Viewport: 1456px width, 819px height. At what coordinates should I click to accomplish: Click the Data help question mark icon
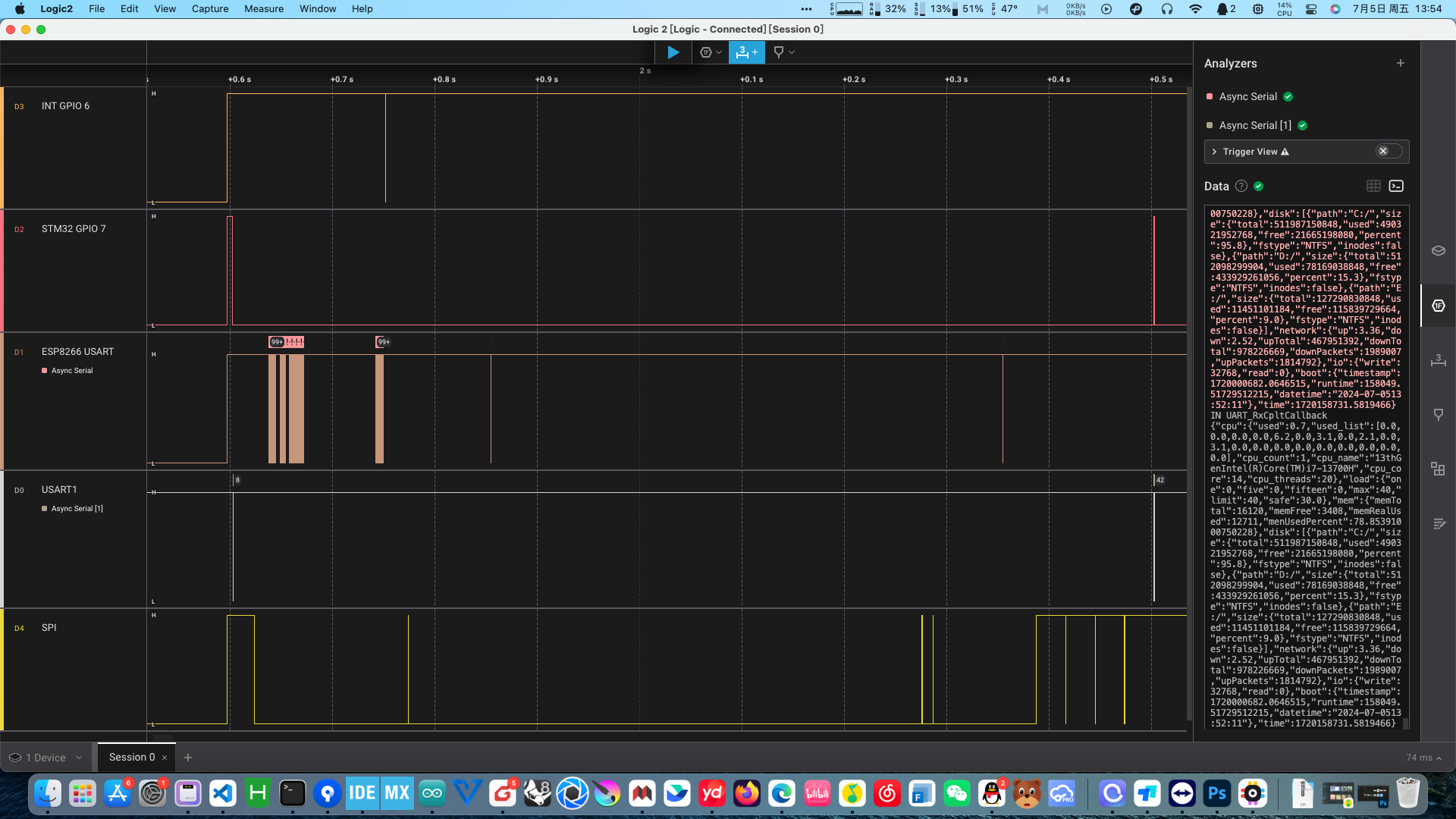coord(1241,186)
